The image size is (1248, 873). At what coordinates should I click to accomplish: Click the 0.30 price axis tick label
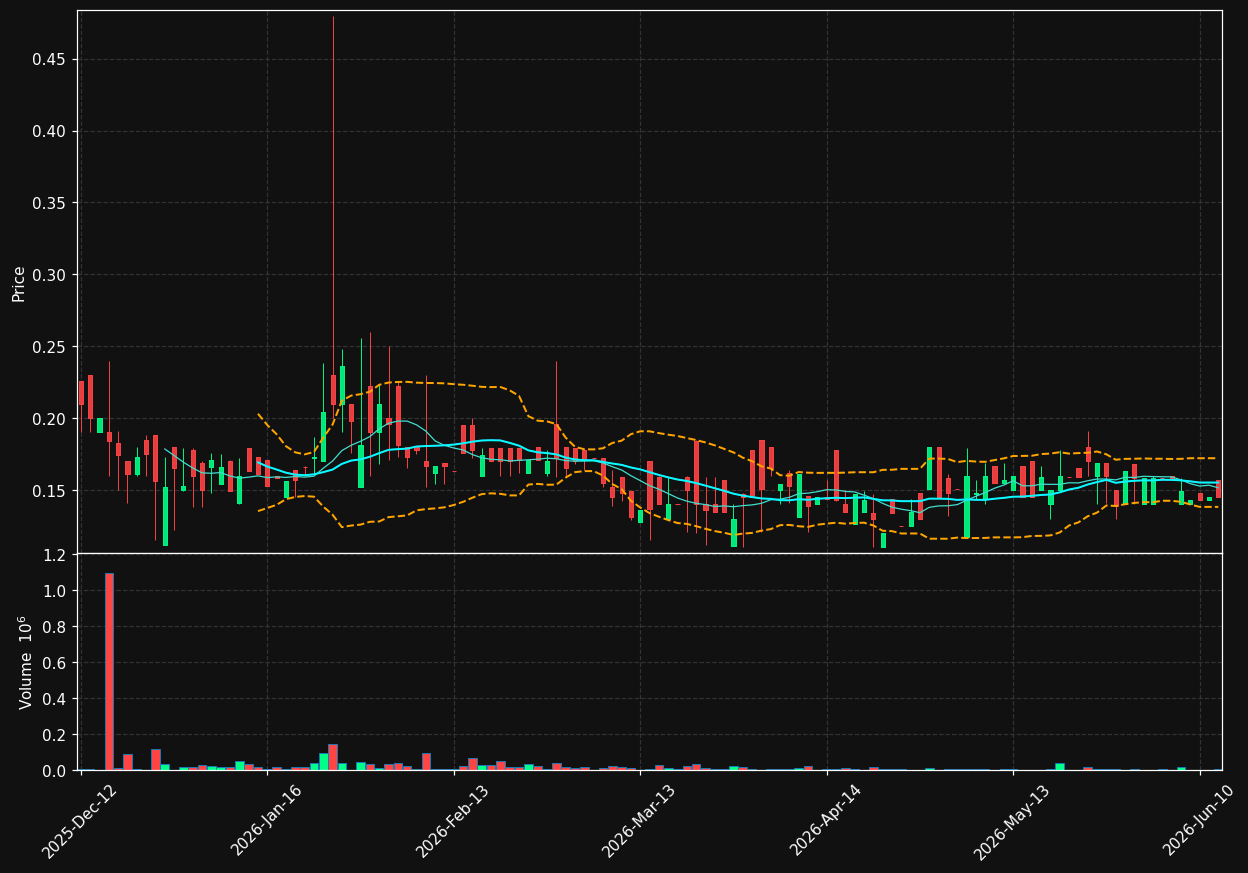tap(49, 275)
